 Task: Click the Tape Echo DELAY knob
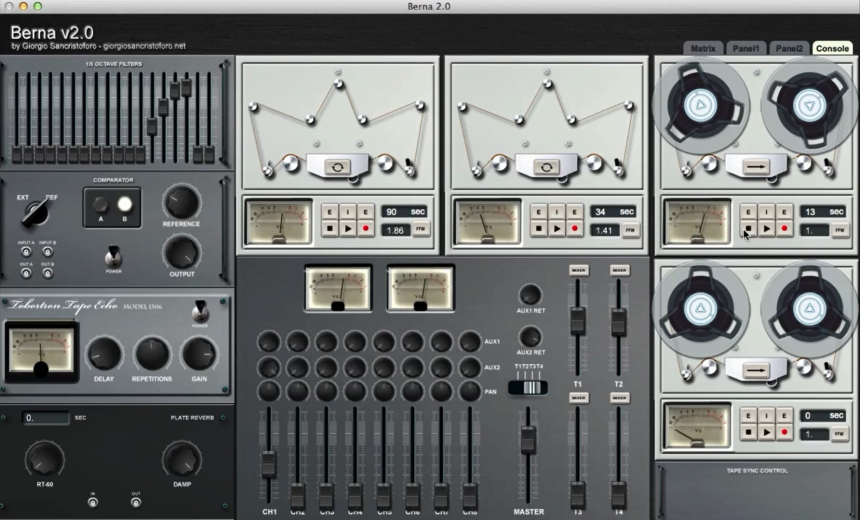(104, 353)
